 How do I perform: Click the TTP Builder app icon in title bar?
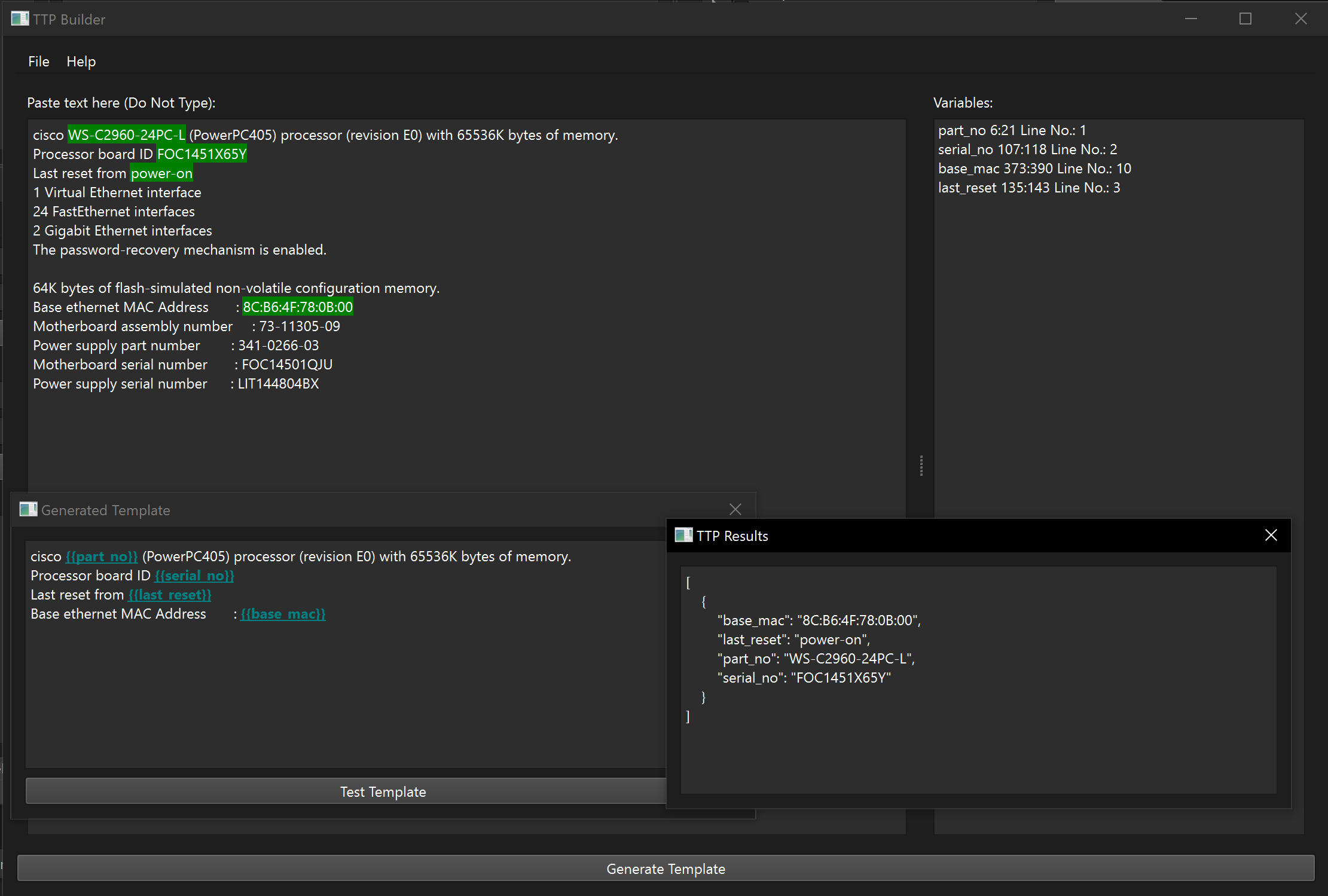pyautogui.click(x=20, y=19)
